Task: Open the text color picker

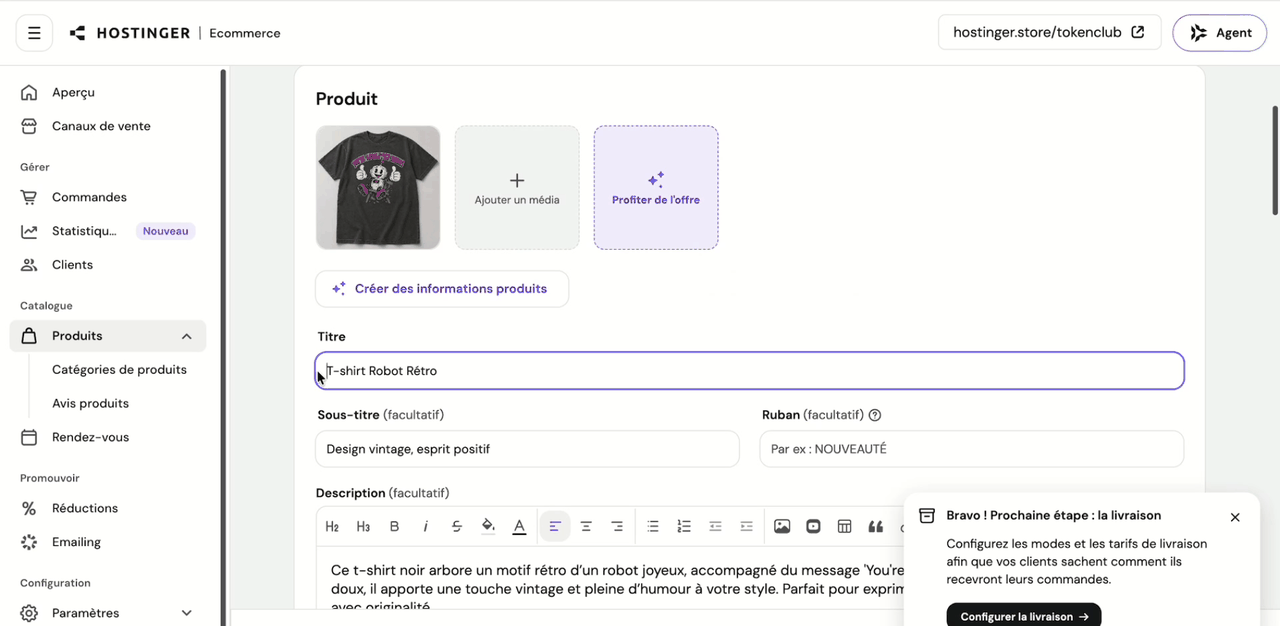Action: coord(519,526)
